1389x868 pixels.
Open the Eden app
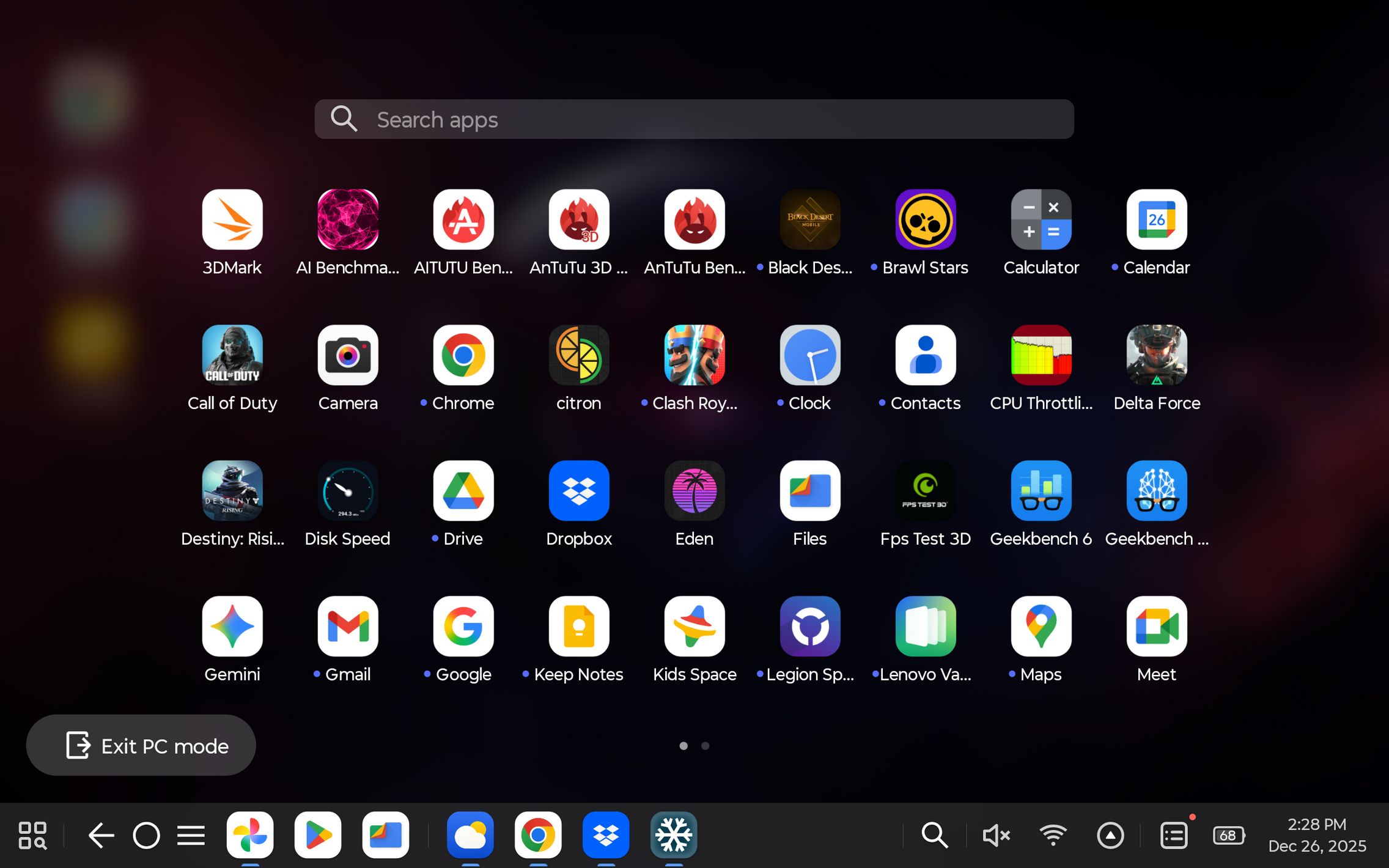(x=694, y=491)
